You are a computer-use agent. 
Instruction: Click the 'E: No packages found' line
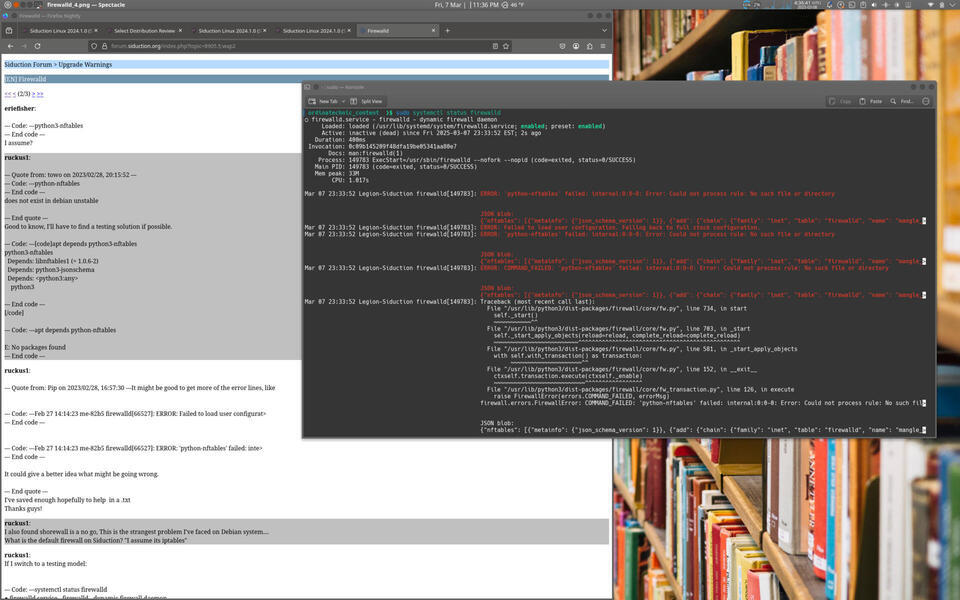[x=35, y=347]
